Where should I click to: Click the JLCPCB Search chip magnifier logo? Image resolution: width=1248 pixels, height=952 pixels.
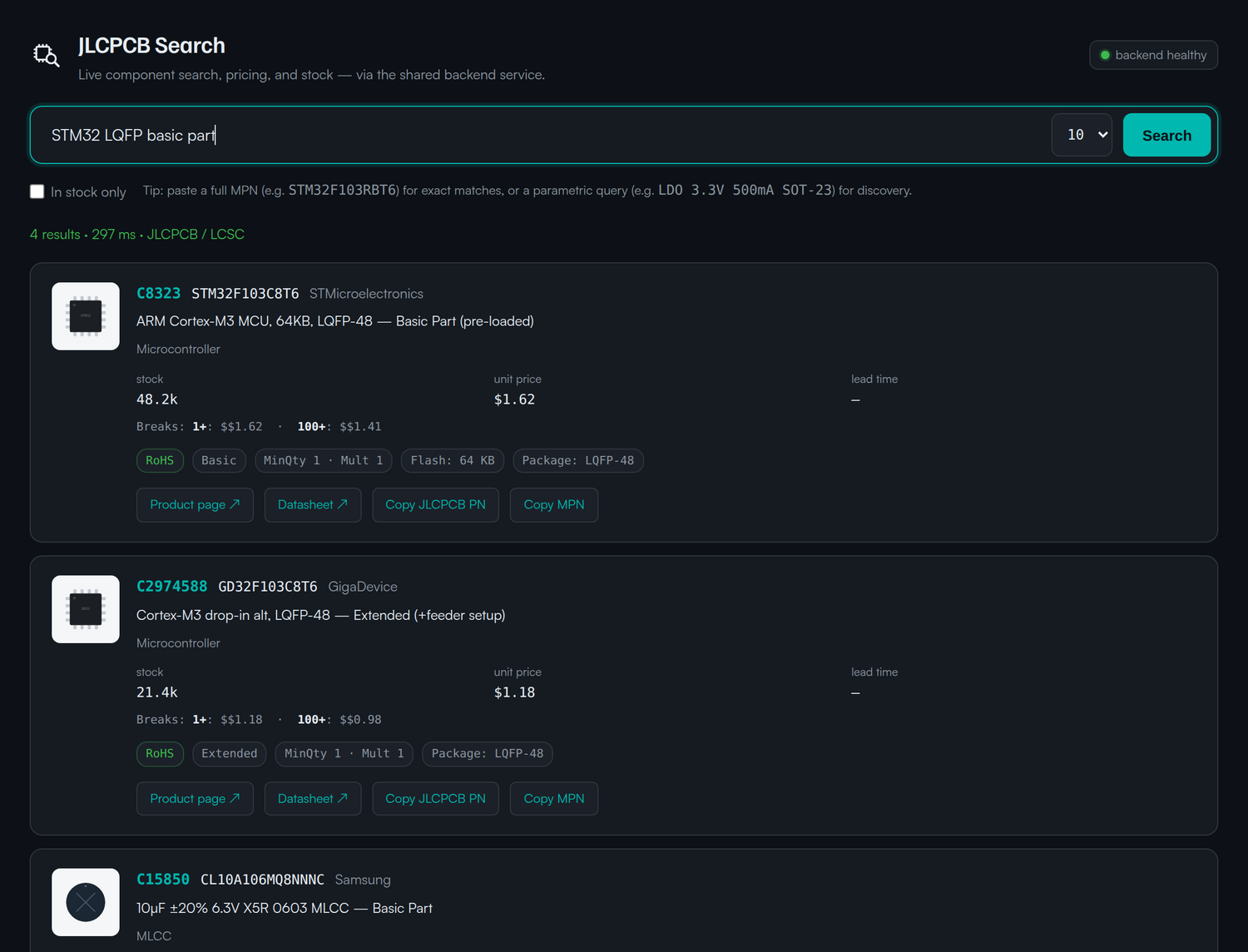tap(46, 55)
